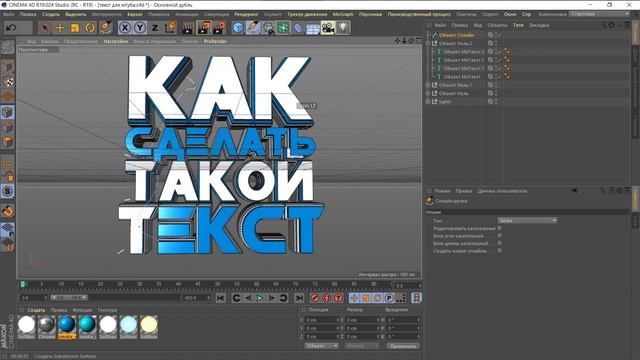Image resolution: width=640 pixels, height=360 pixels.
Task: Open the Каркас menu
Action: 135,14
